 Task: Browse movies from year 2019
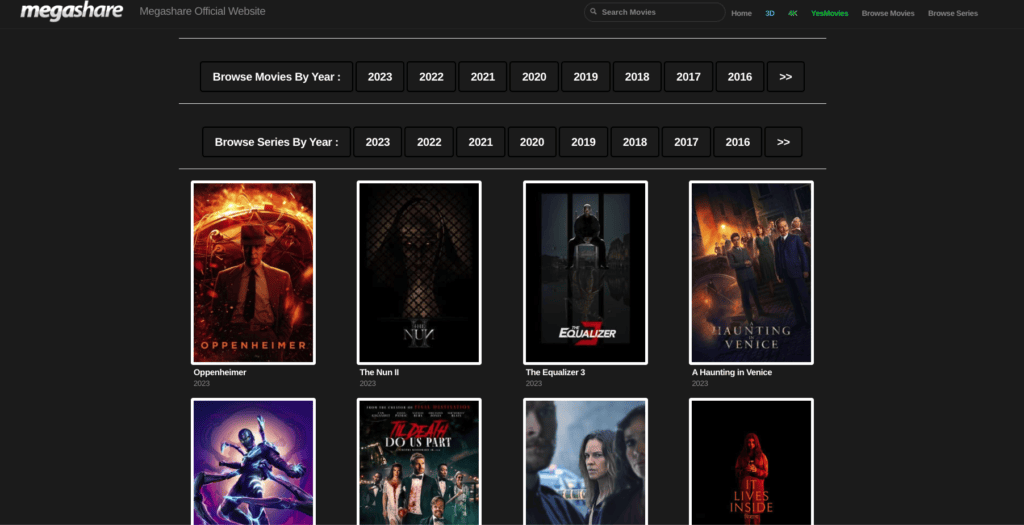click(586, 76)
